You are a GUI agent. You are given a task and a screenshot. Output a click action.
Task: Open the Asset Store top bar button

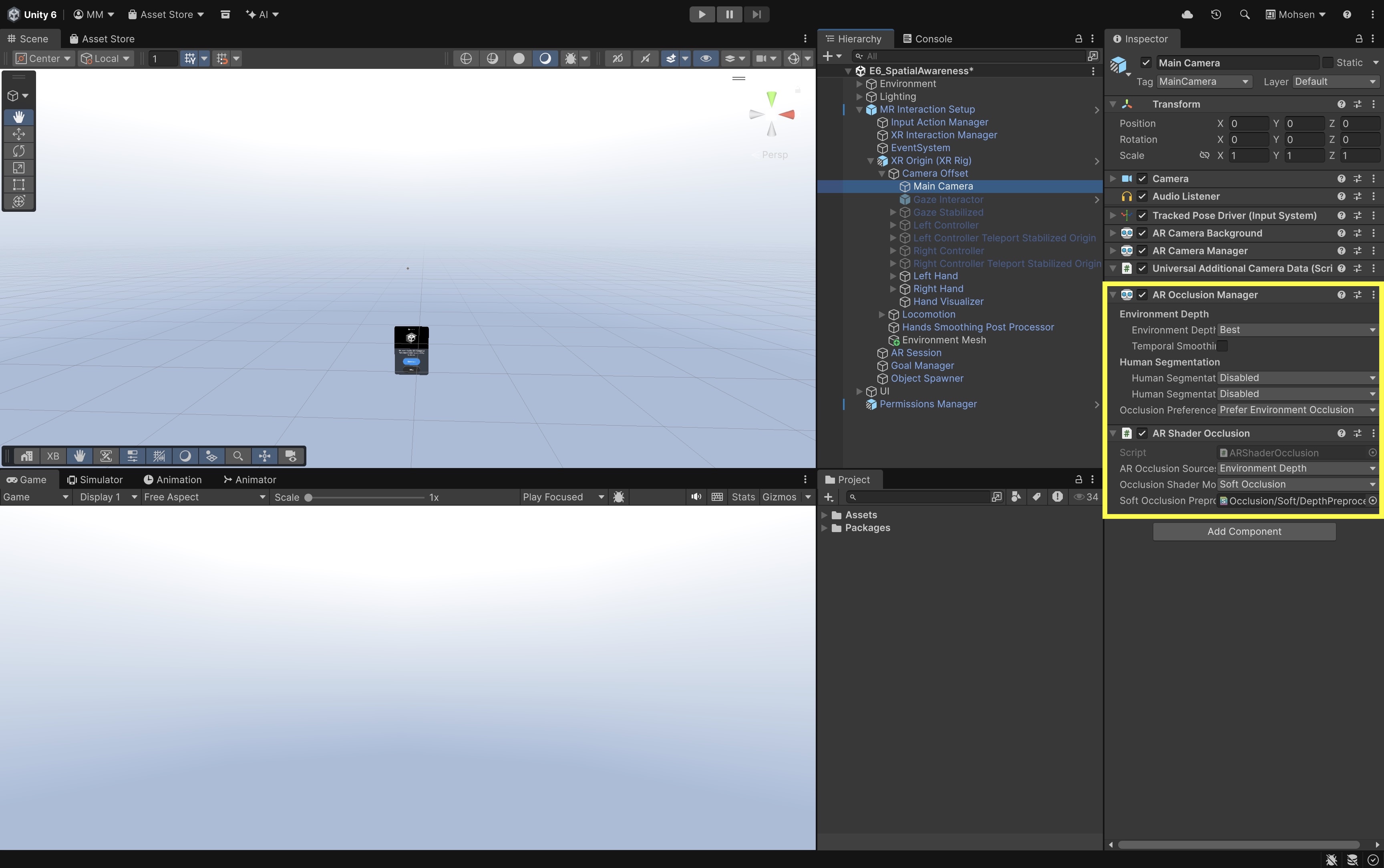[165, 14]
